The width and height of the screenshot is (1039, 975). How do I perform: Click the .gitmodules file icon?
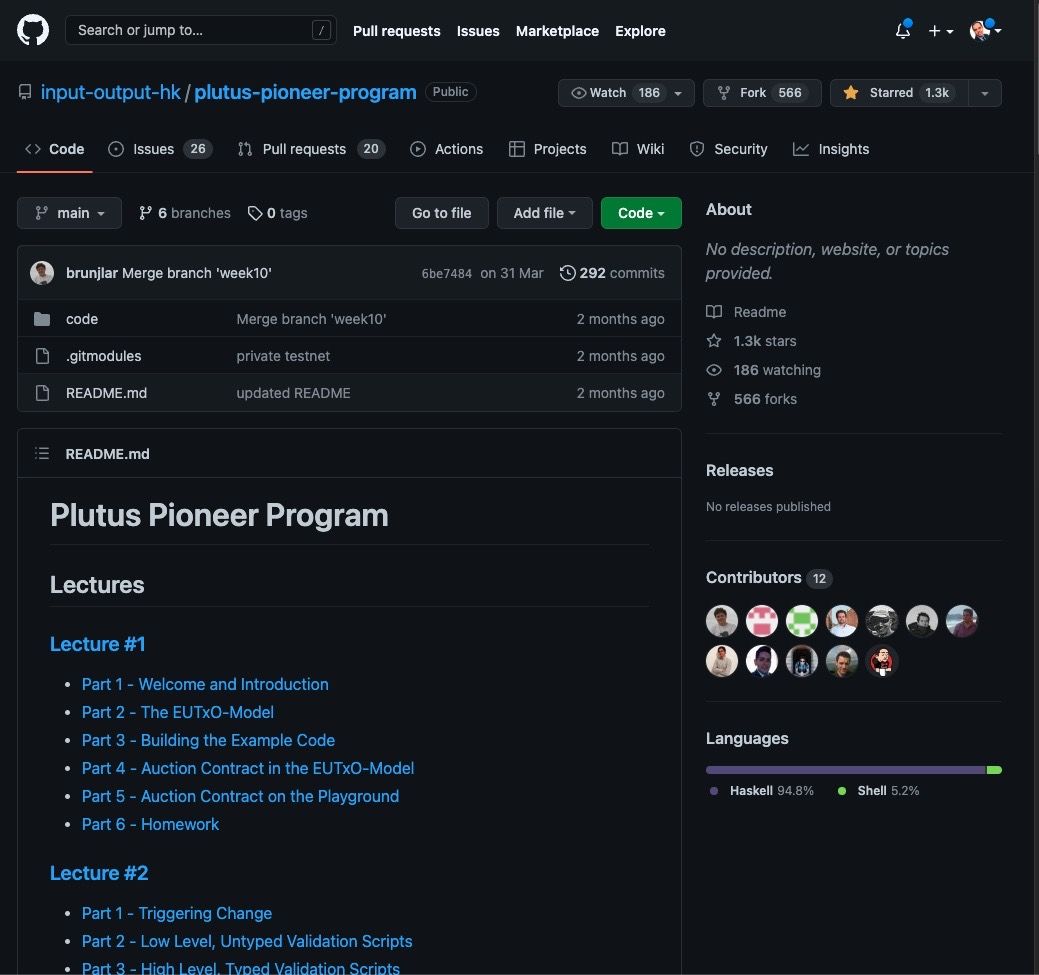click(42, 356)
